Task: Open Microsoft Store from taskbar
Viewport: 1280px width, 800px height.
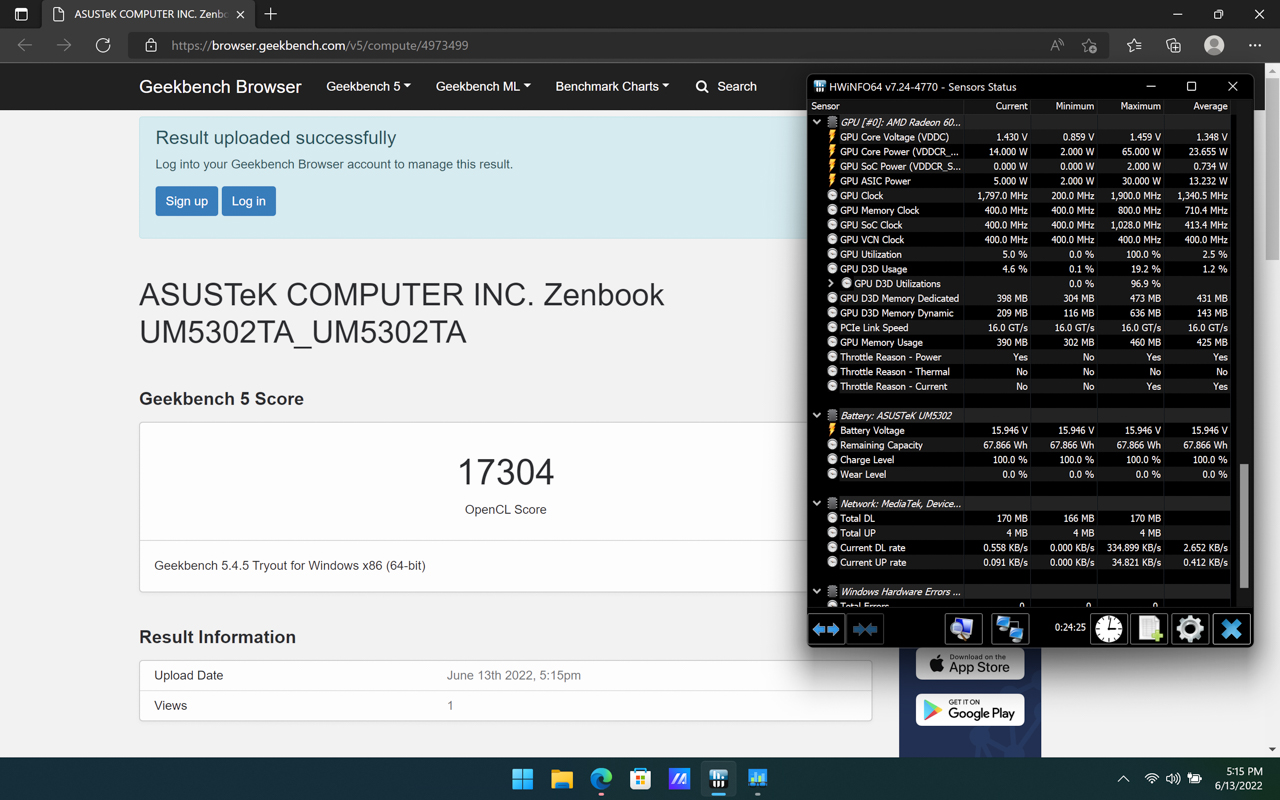Action: [640, 779]
